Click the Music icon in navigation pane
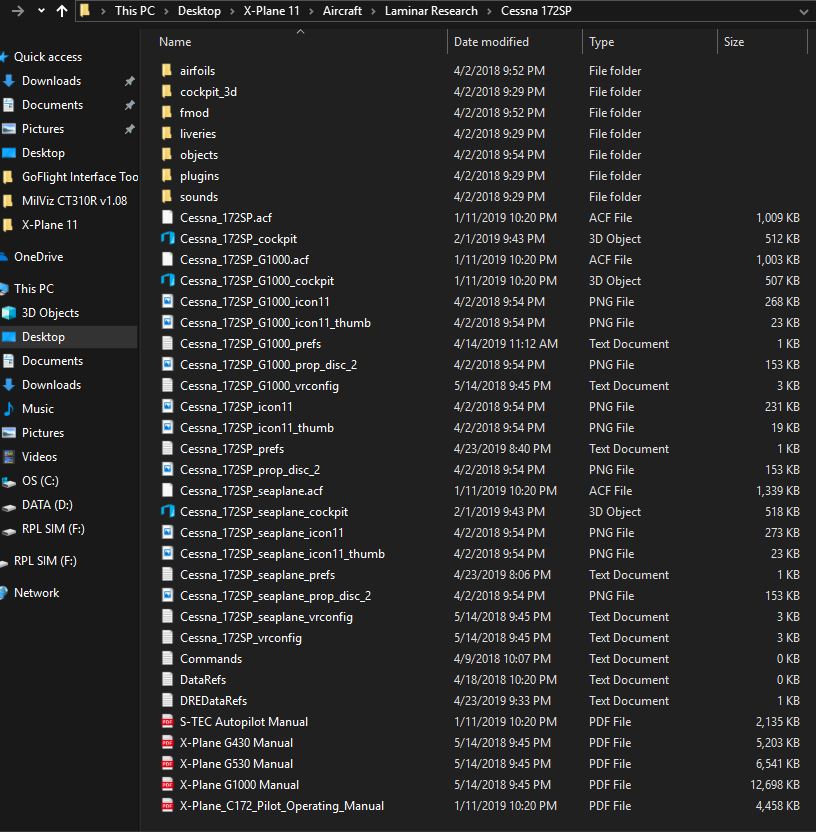 [x=9, y=409]
